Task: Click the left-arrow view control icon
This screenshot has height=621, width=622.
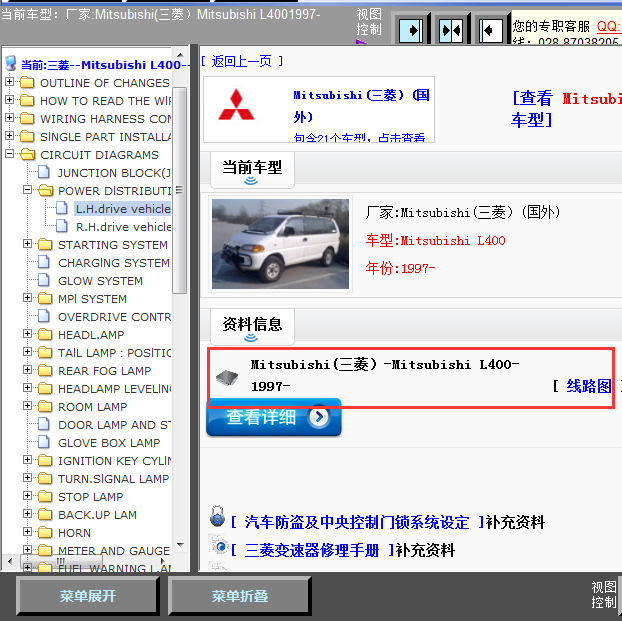Action: [491, 30]
